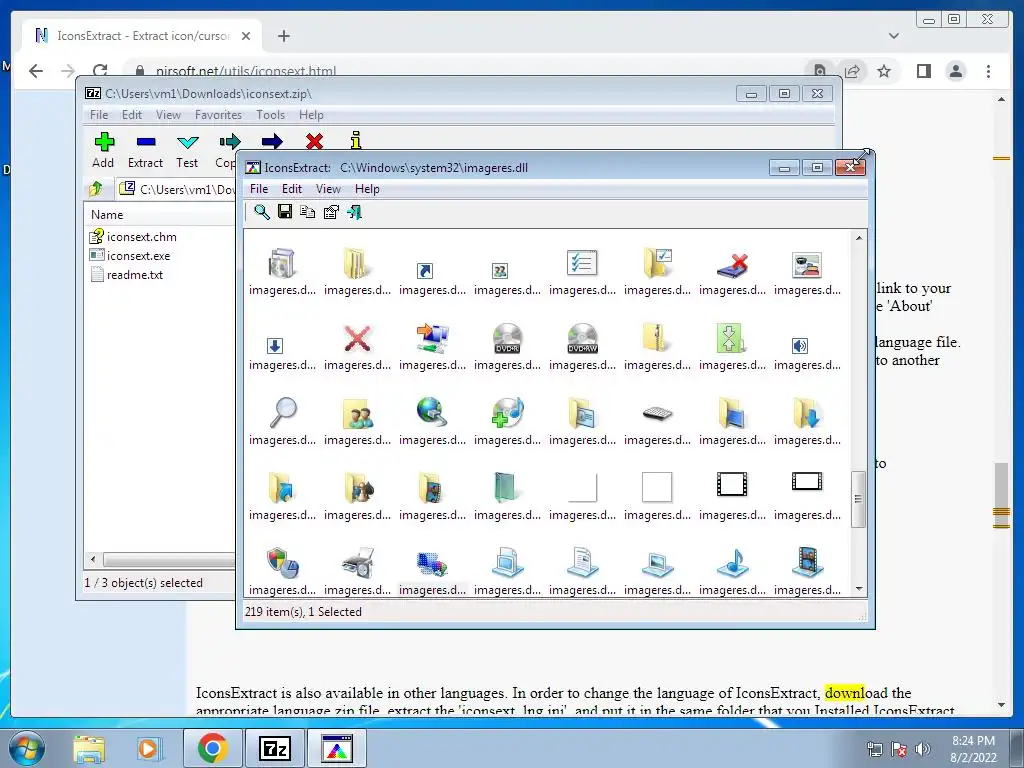Screen dimensions: 1024x768
Task: Open the Chrome three-dot menu
Action: tap(988, 71)
